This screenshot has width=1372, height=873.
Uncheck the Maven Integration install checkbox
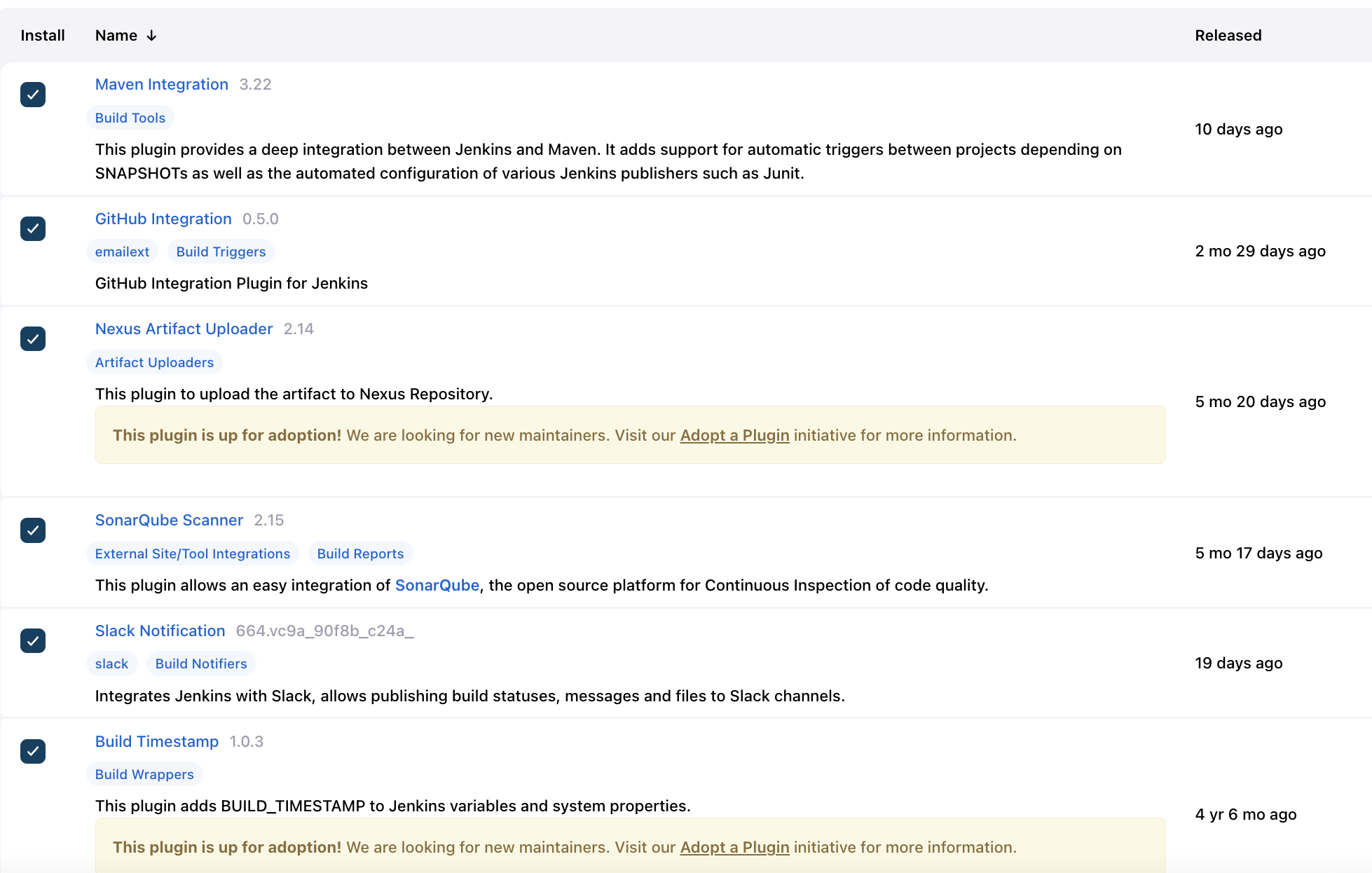click(33, 95)
